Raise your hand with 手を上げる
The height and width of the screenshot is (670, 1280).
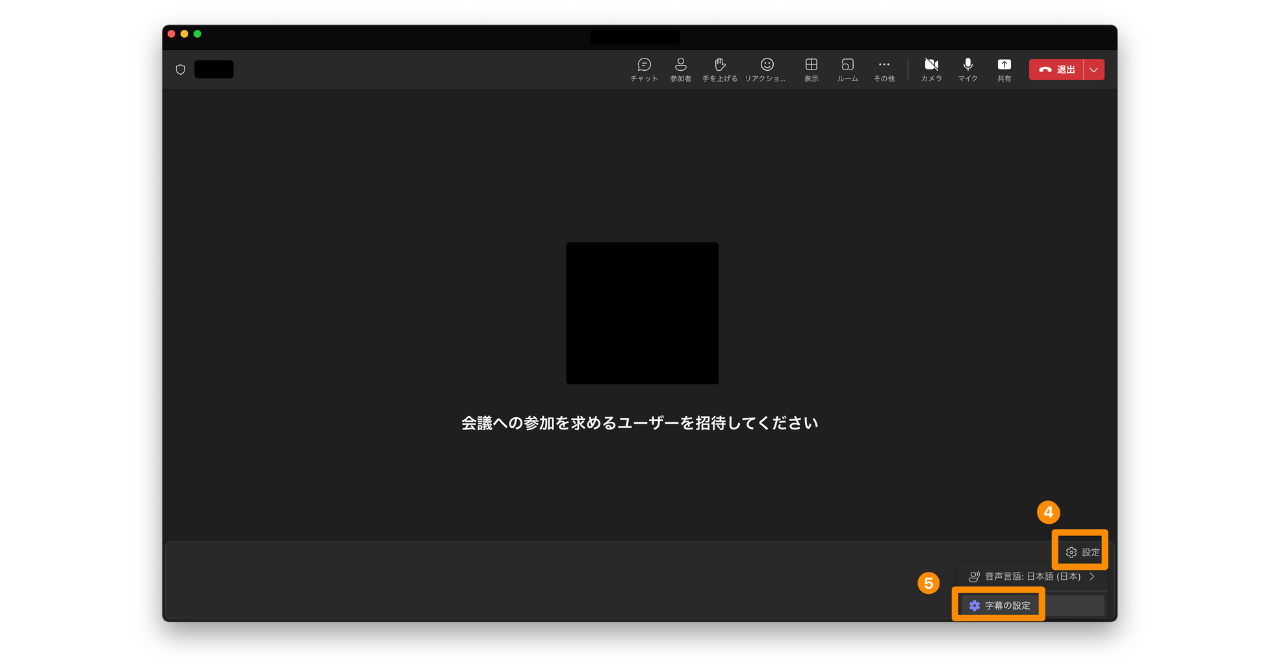pyautogui.click(x=719, y=69)
